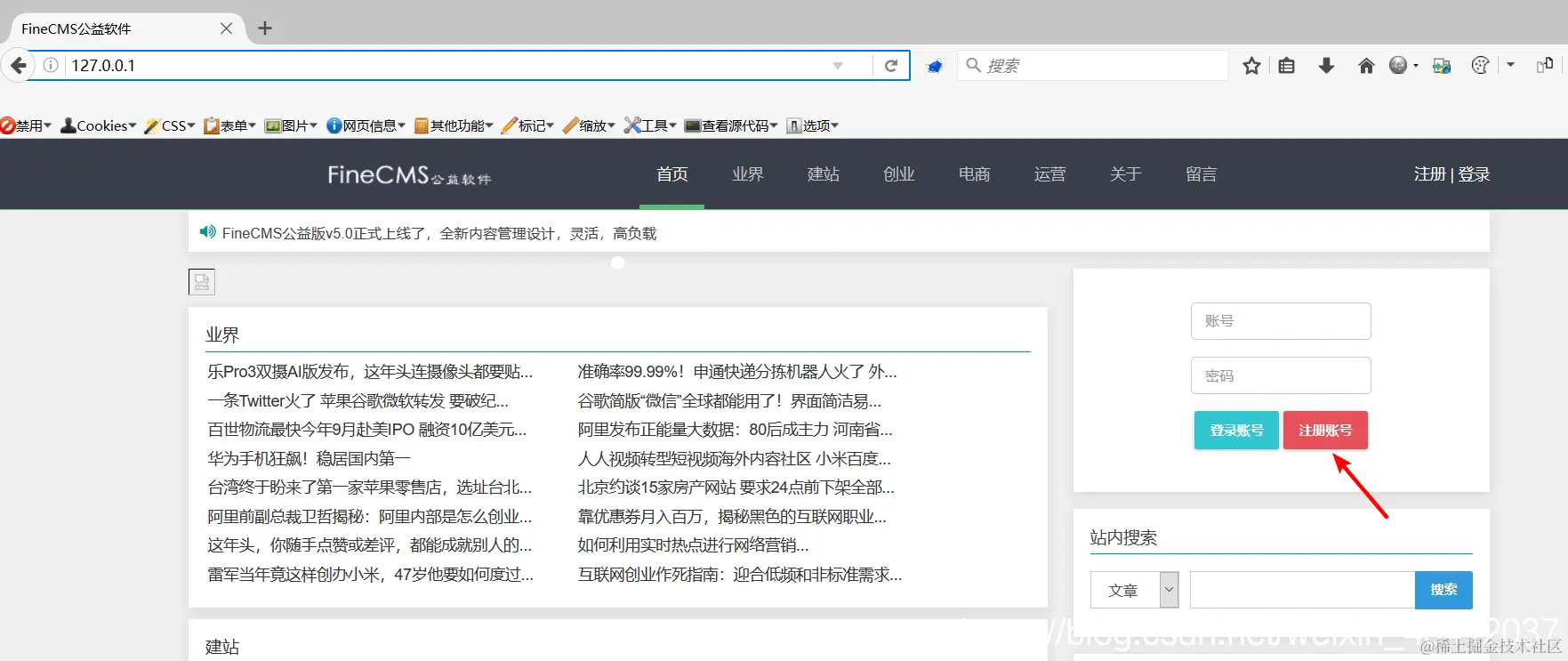Open the 业界 navigation item

coord(748,174)
